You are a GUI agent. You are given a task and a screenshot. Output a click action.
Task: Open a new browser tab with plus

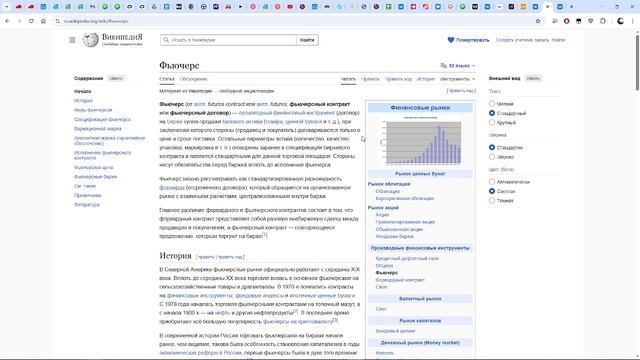coord(572,7)
